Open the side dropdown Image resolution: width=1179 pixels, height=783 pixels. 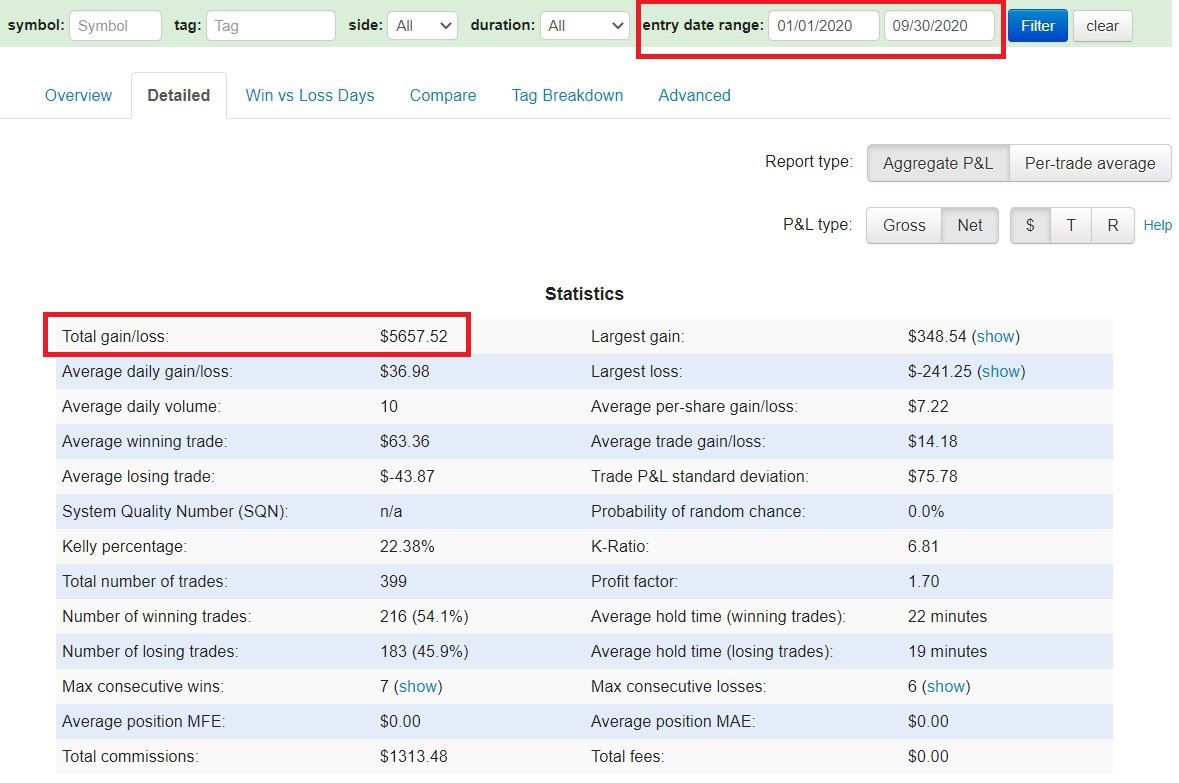tap(423, 26)
